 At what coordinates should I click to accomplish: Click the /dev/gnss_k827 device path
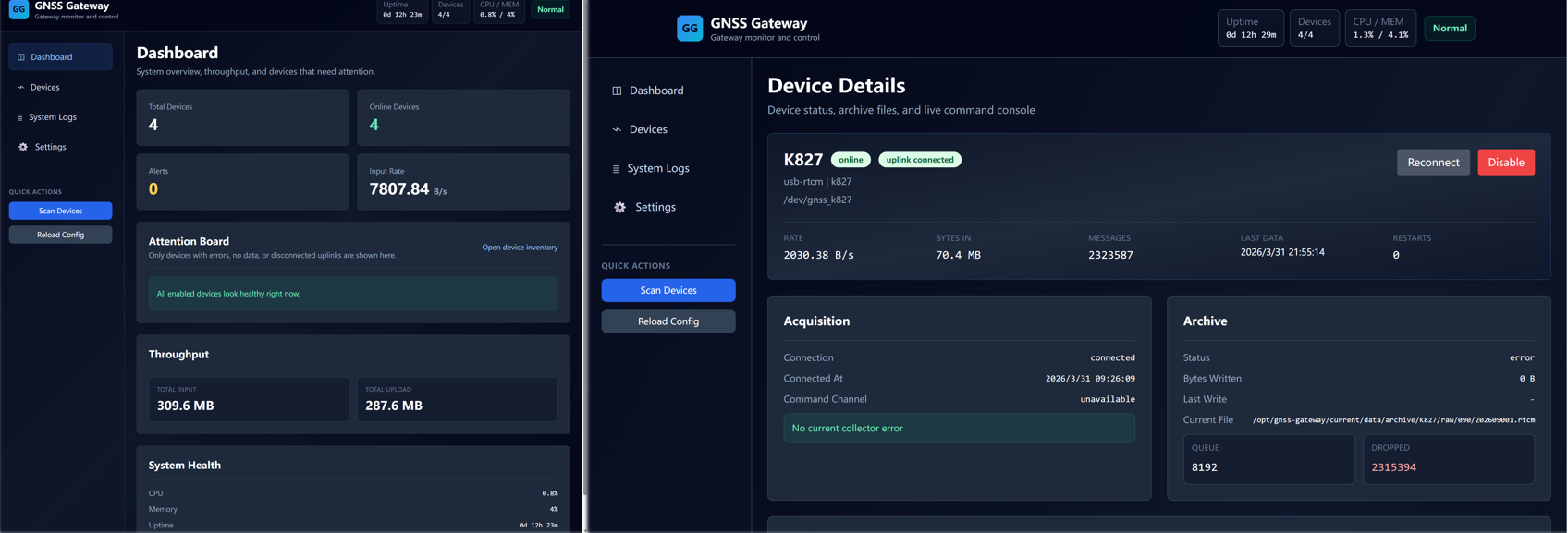coord(818,200)
